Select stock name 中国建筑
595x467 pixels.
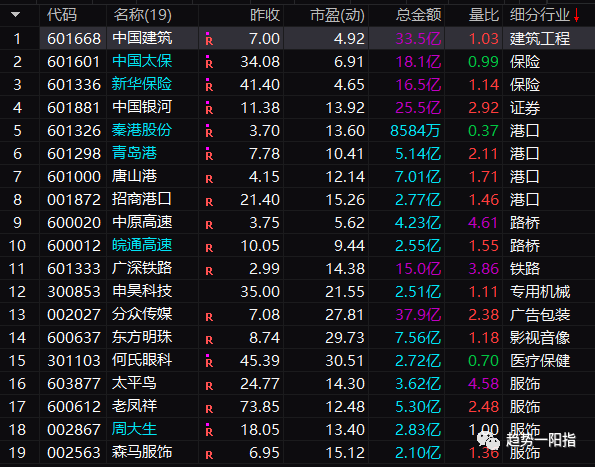click(142, 38)
